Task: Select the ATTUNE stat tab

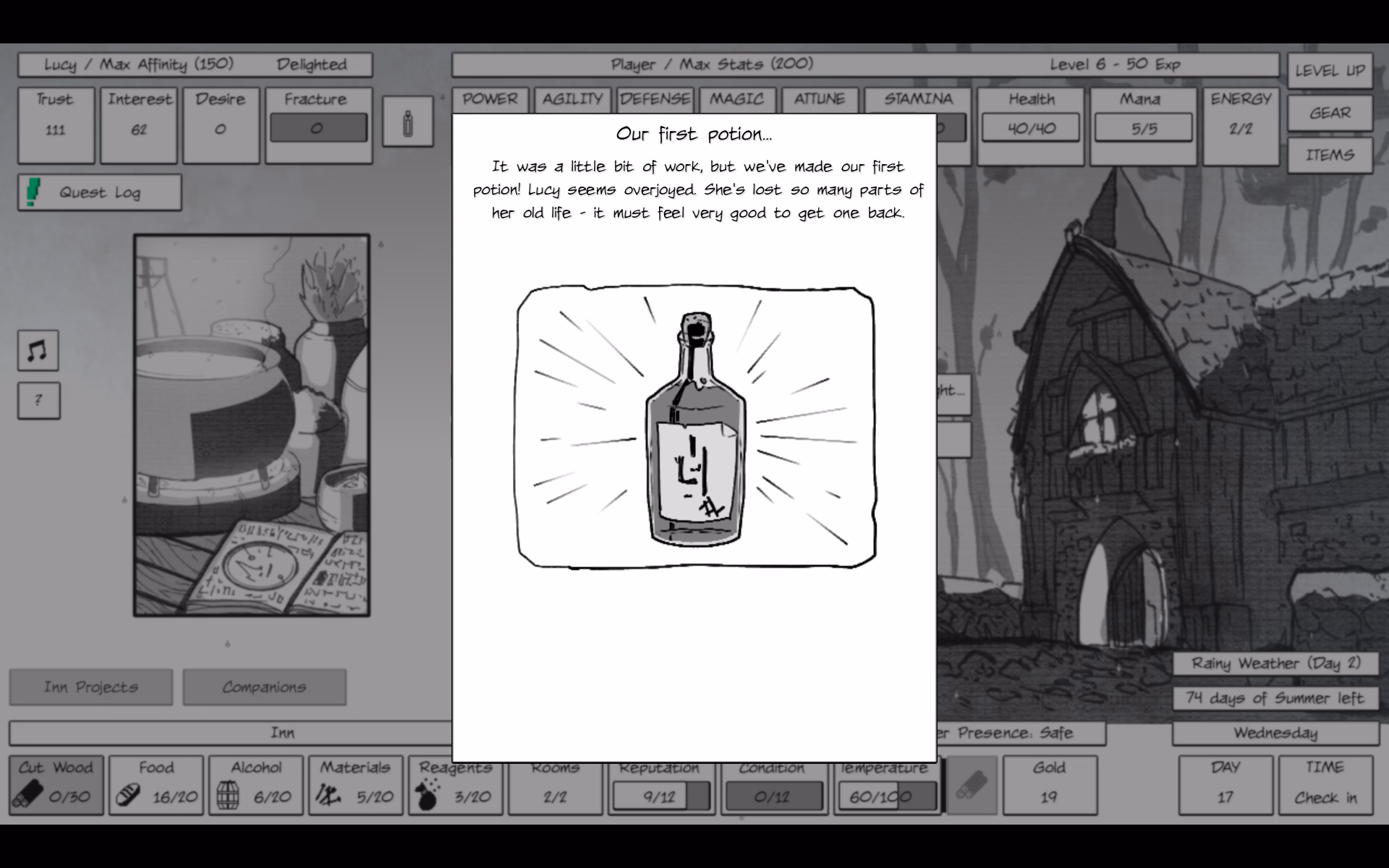Action: click(819, 100)
